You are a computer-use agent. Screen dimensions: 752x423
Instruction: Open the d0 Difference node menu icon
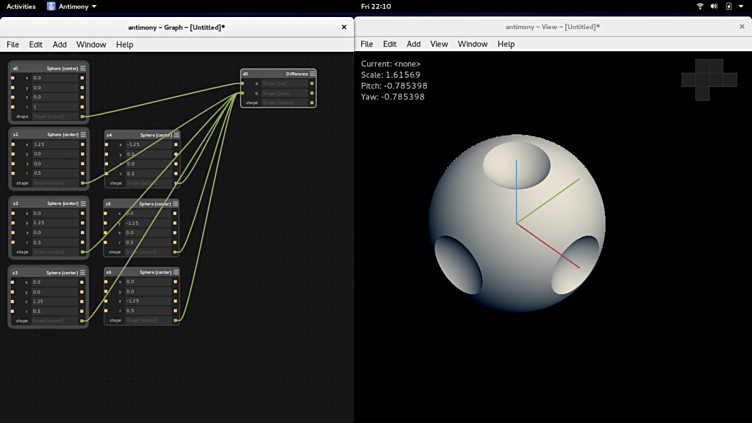[311, 73]
